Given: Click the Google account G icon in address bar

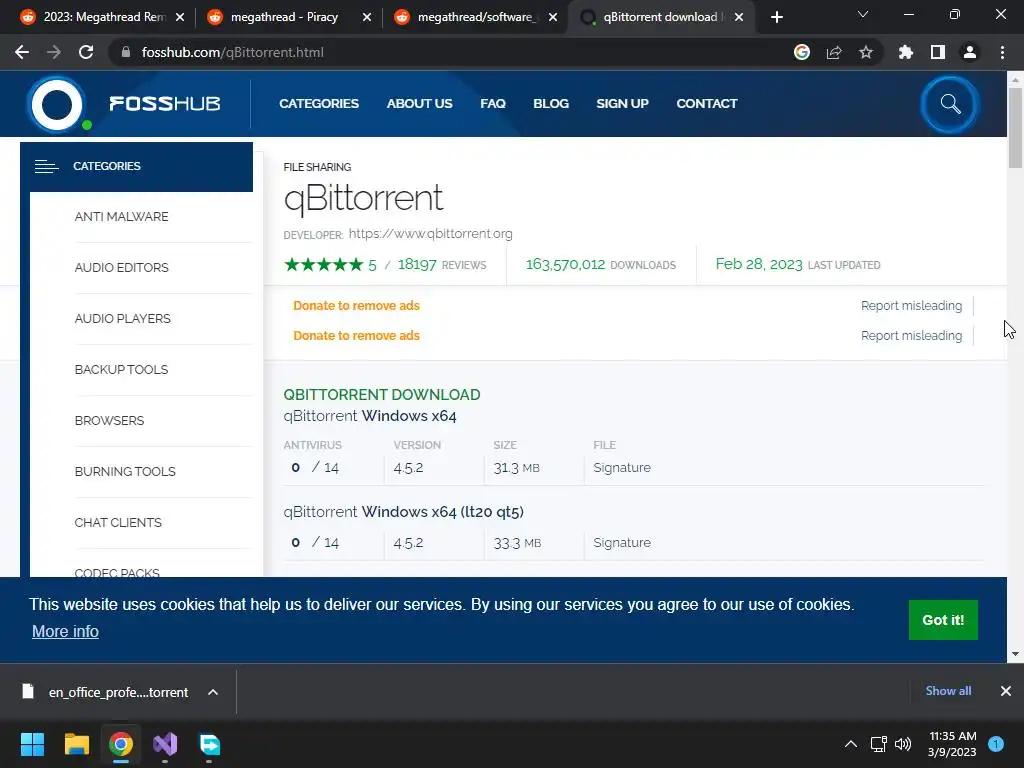Looking at the screenshot, I should [802, 52].
